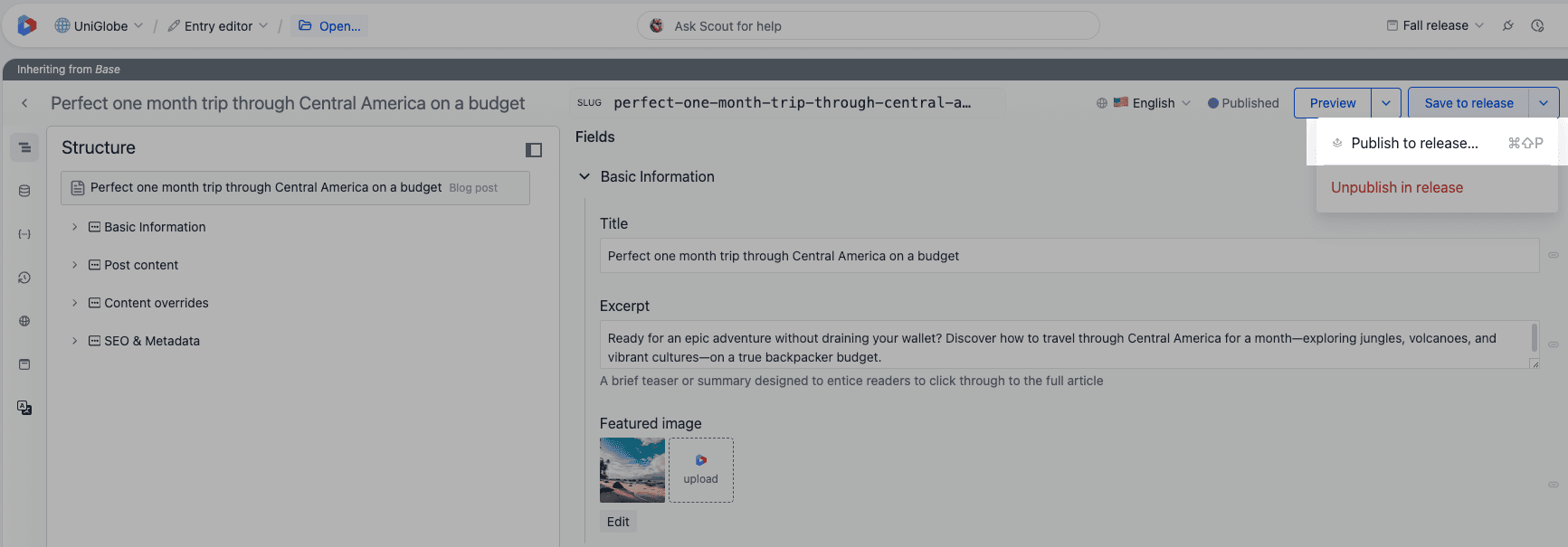1568x547 pixels.
Task: Toggle the Structure panel collapse icon
Action: tap(534, 150)
